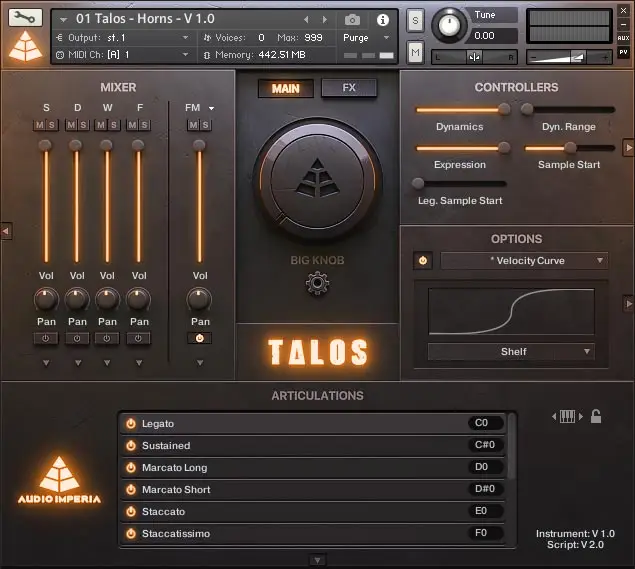Image resolution: width=635 pixels, height=569 pixels.
Task: Toggle the articulation padlock icon
Action: click(596, 416)
